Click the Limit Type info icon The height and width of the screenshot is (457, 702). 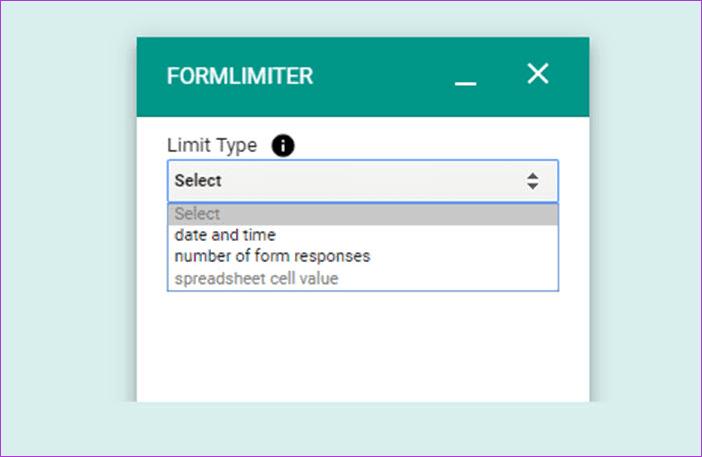click(283, 145)
